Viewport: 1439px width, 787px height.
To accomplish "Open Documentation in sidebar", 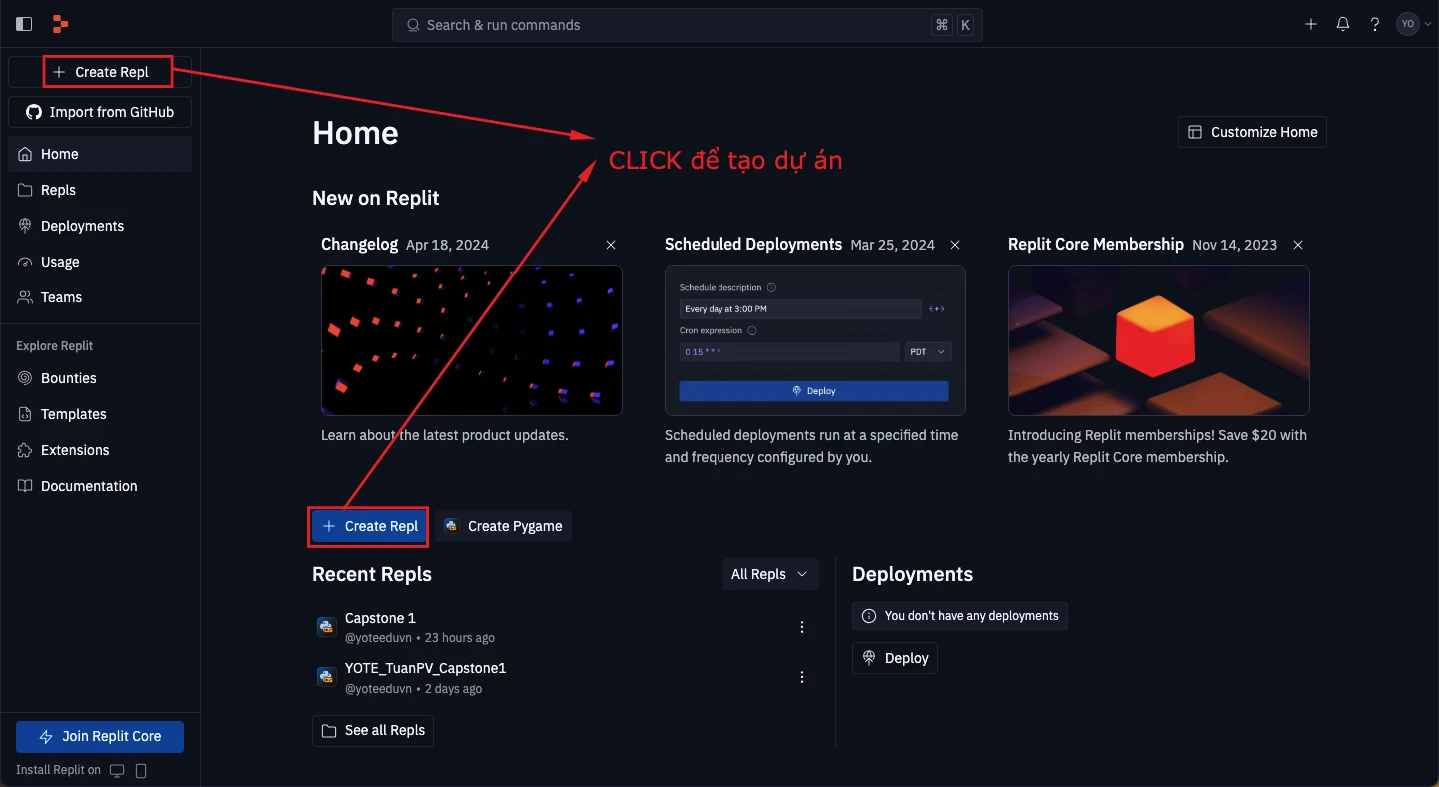I will point(100,486).
